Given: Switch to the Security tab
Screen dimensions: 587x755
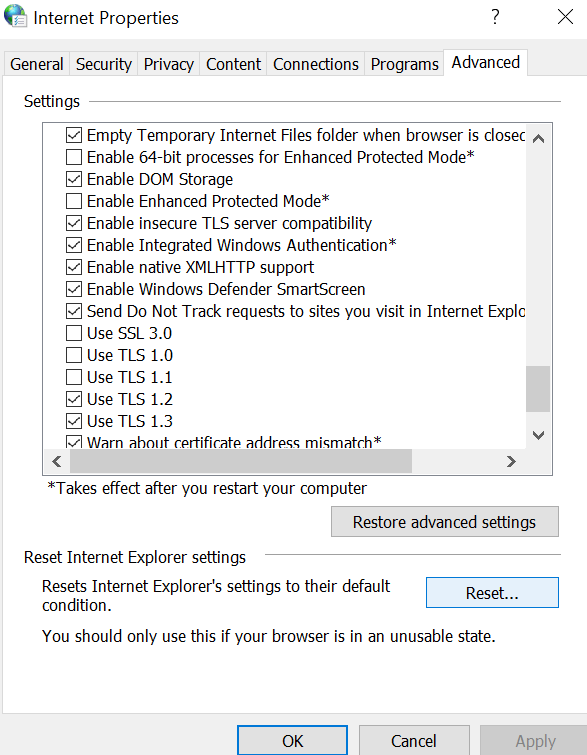Looking at the screenshot, I should point(104,64).
